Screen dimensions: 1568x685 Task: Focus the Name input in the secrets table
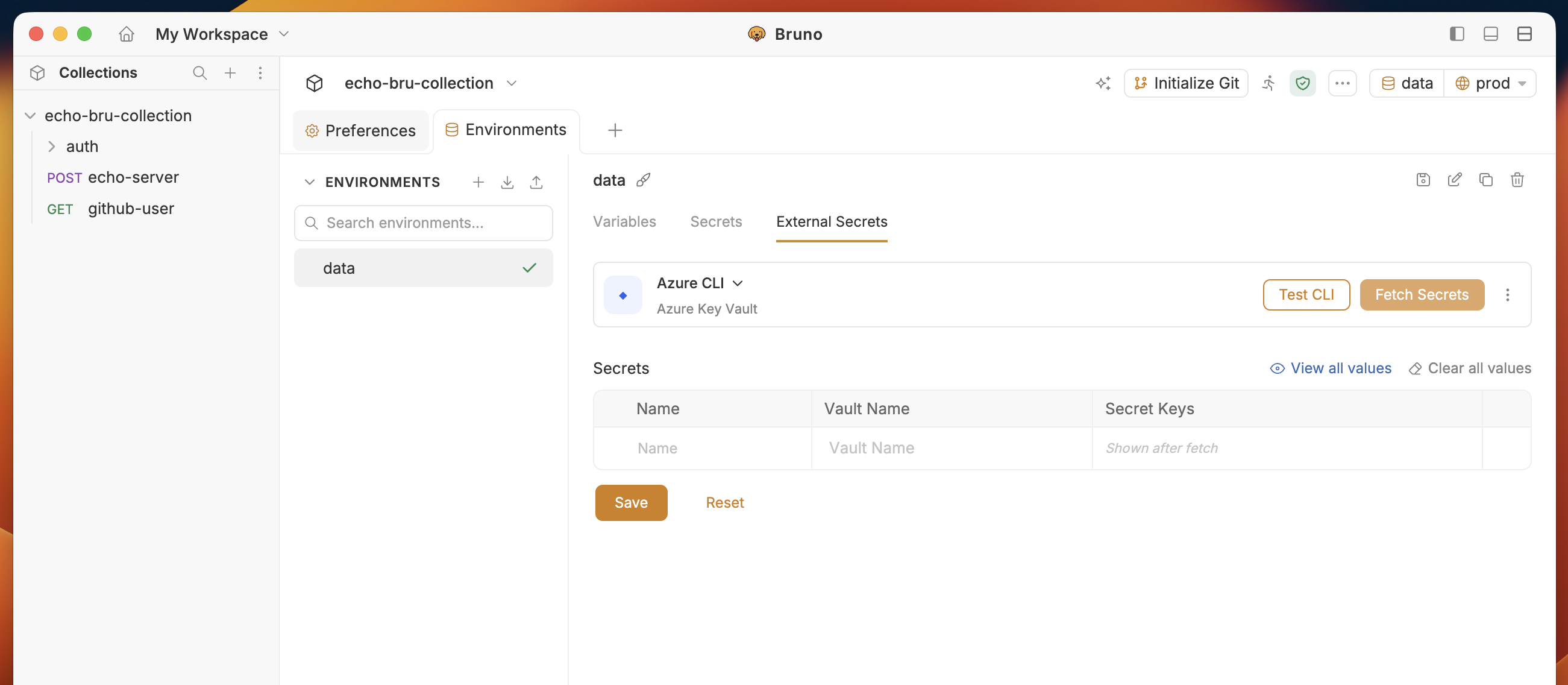coord(703,448)
